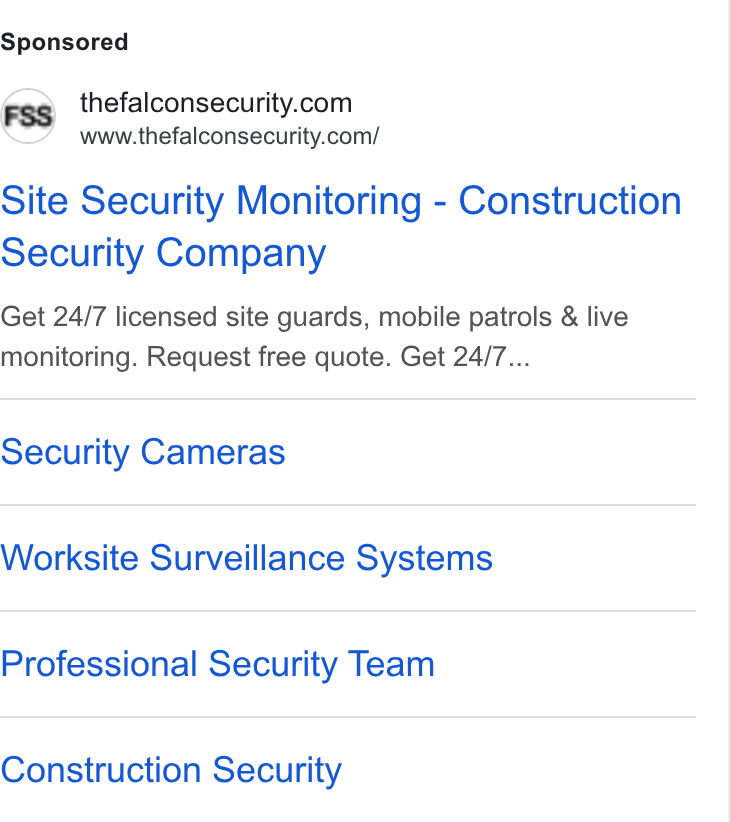Click the FSS circular site logo
730x822 pixels.
[x=28, y=116]
